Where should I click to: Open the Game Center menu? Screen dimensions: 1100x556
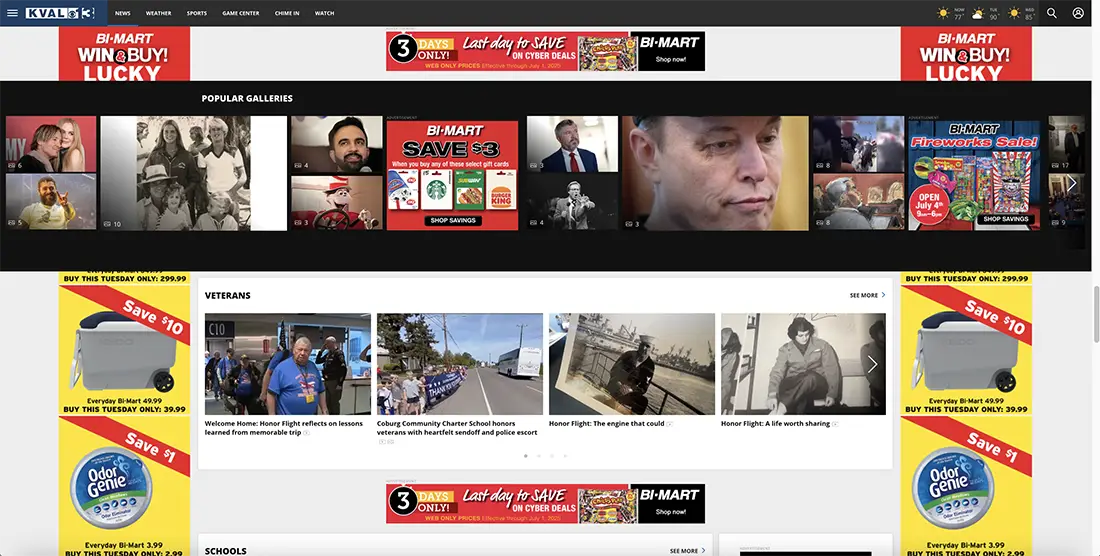tap(241, 13)
